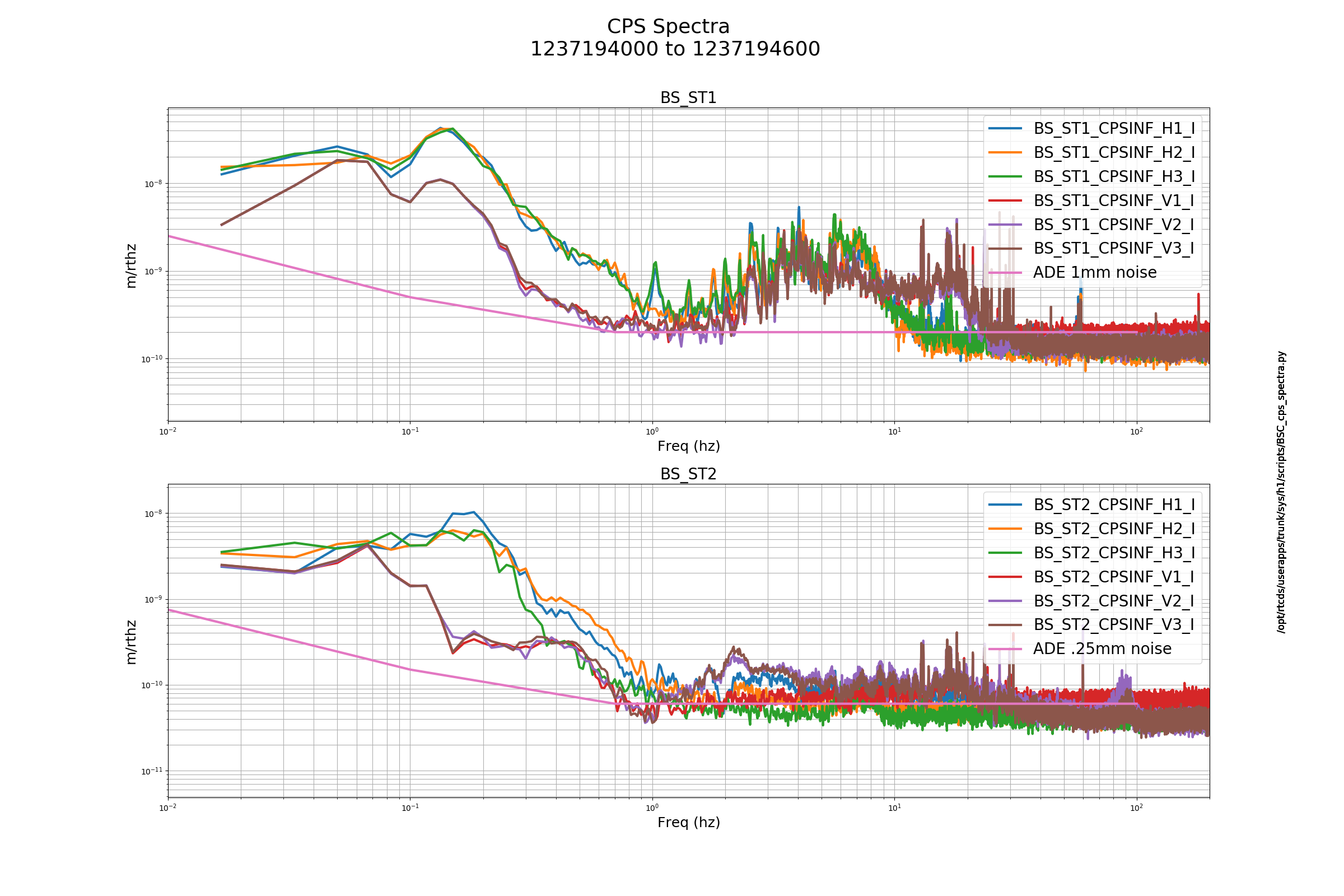Select the "1237194000 to 1237194600" time range text
The image size is (1344, 896).
(675, 49)
